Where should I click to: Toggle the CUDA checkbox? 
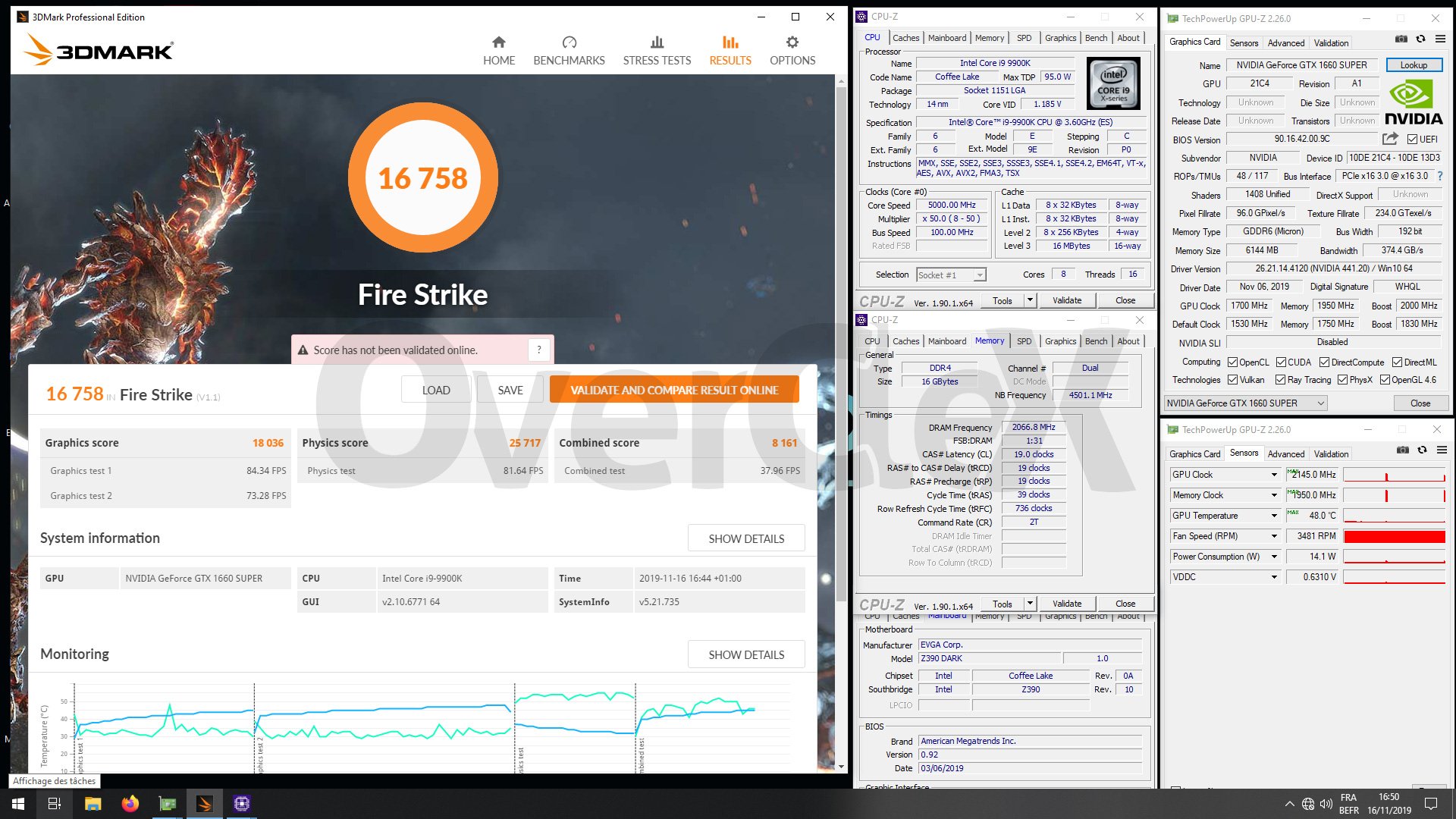pos(1281,362)
